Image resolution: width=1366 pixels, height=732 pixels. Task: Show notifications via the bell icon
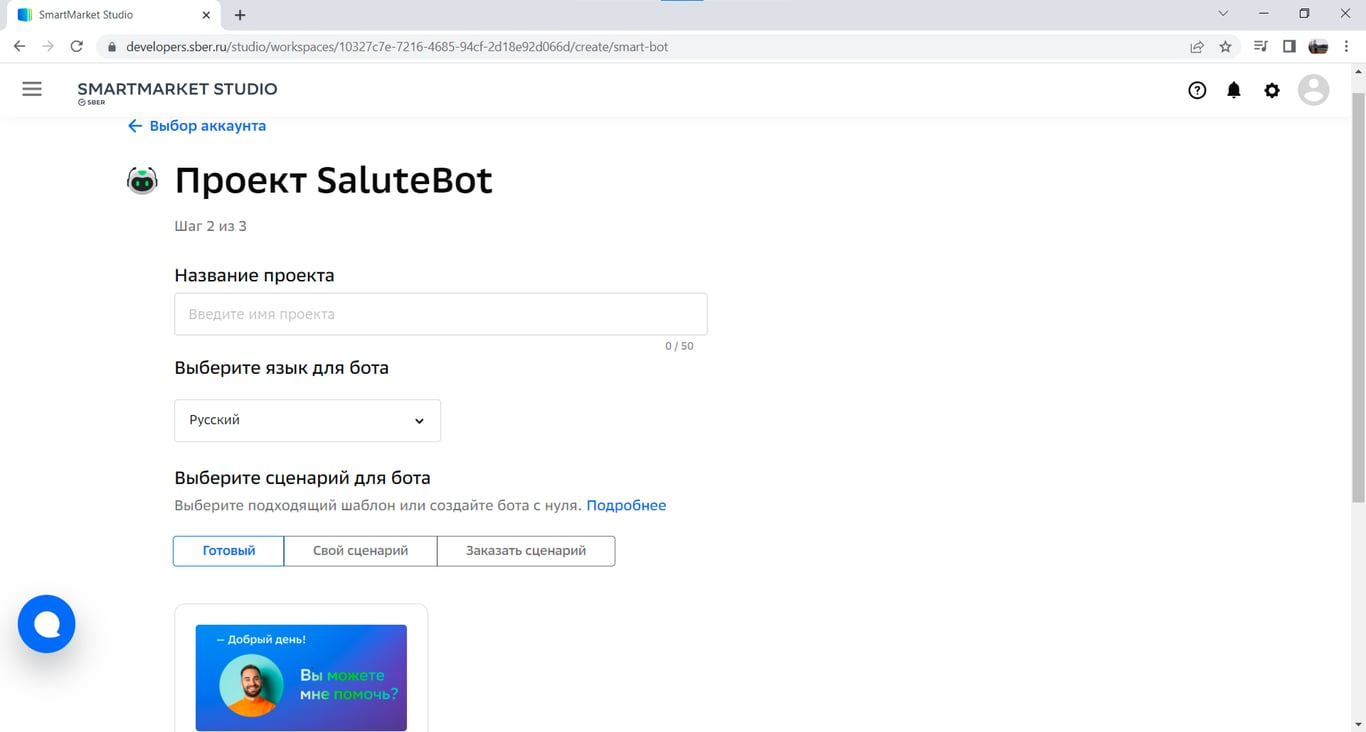(x=1234, y=90)
